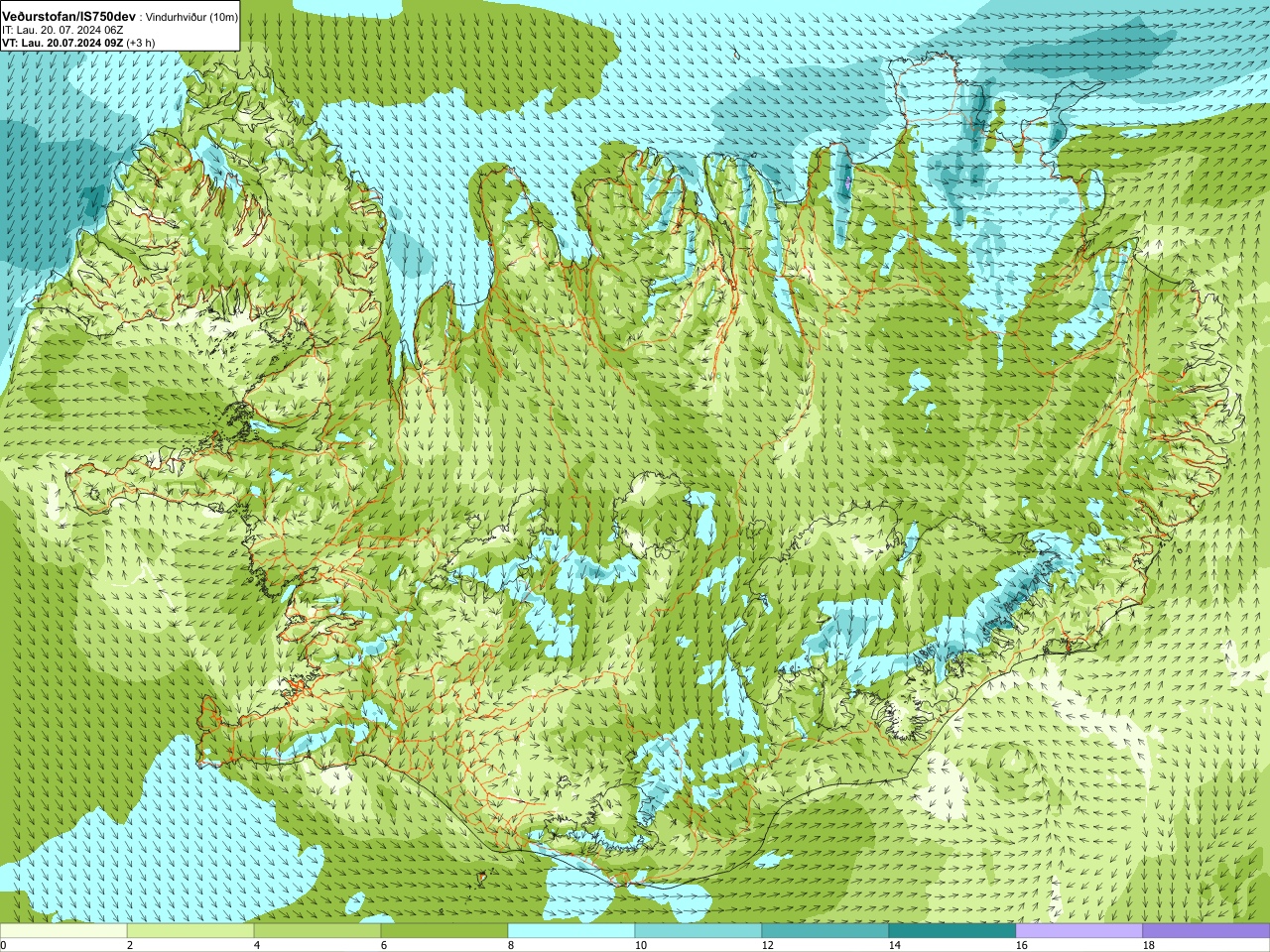Click the legend scale value '14'
Image resolution: width=1270 pixels, height=952 pixels.
(894, 945)
